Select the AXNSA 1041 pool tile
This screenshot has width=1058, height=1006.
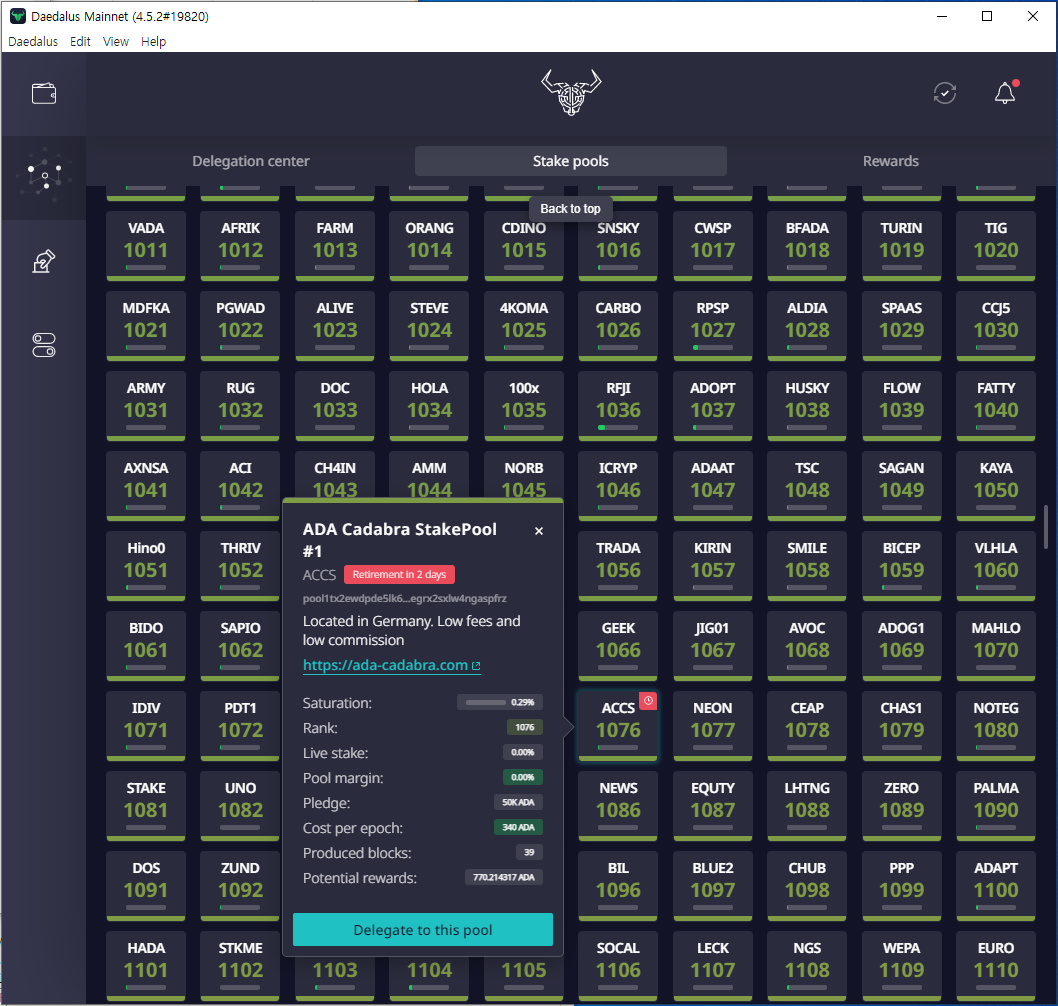coord(146,486)
